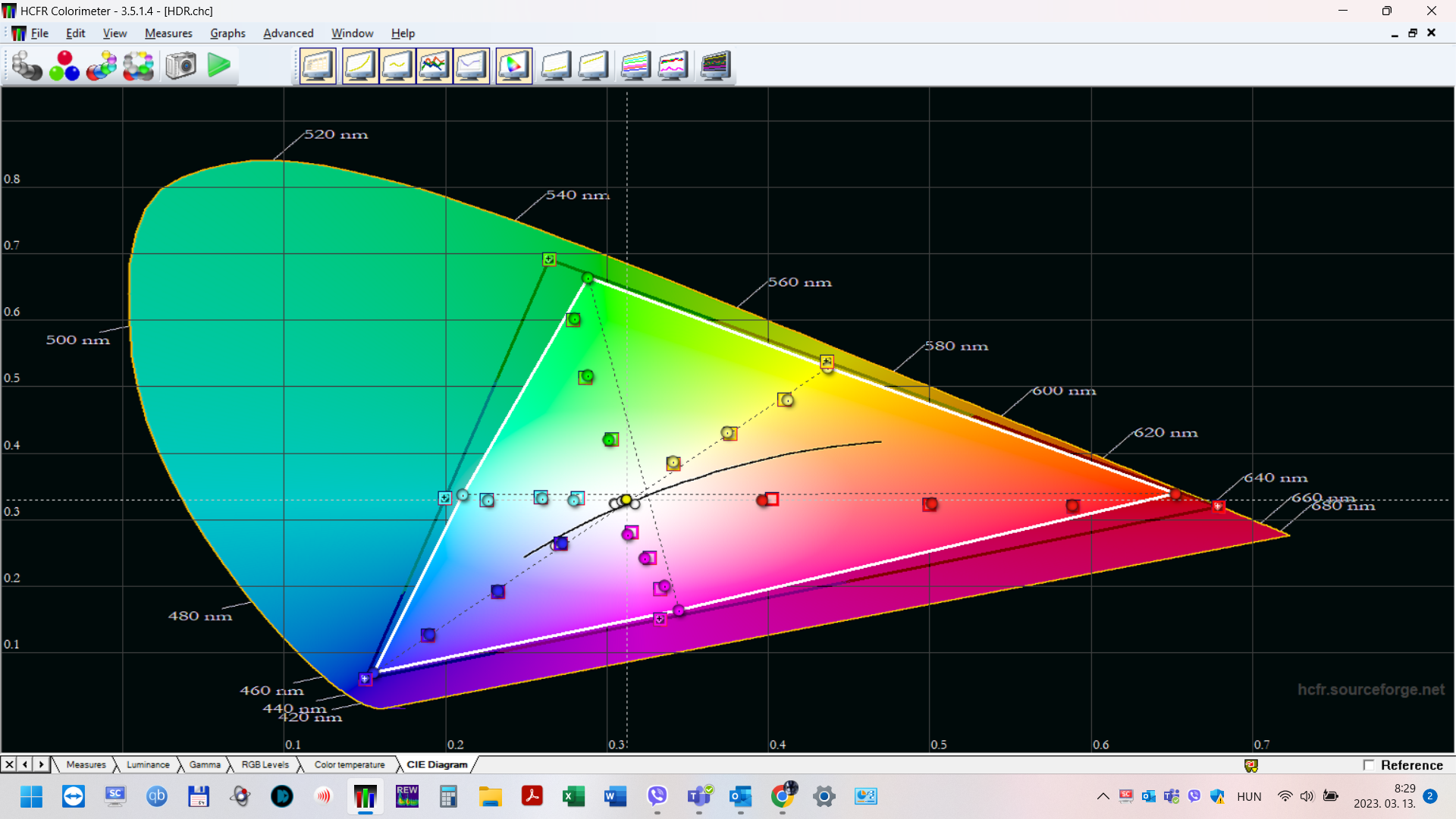Open the Measures menu

(x=168, y=33)
